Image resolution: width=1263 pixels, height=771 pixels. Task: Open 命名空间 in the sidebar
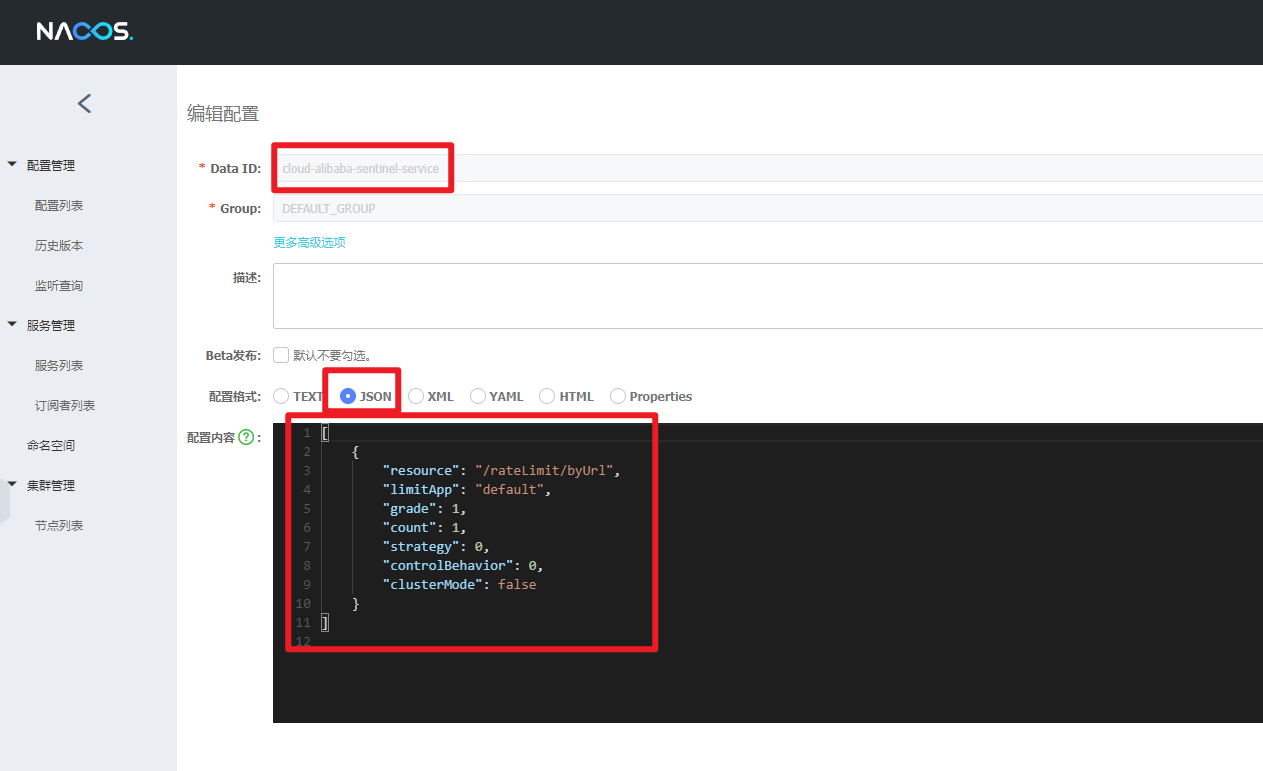51,445
